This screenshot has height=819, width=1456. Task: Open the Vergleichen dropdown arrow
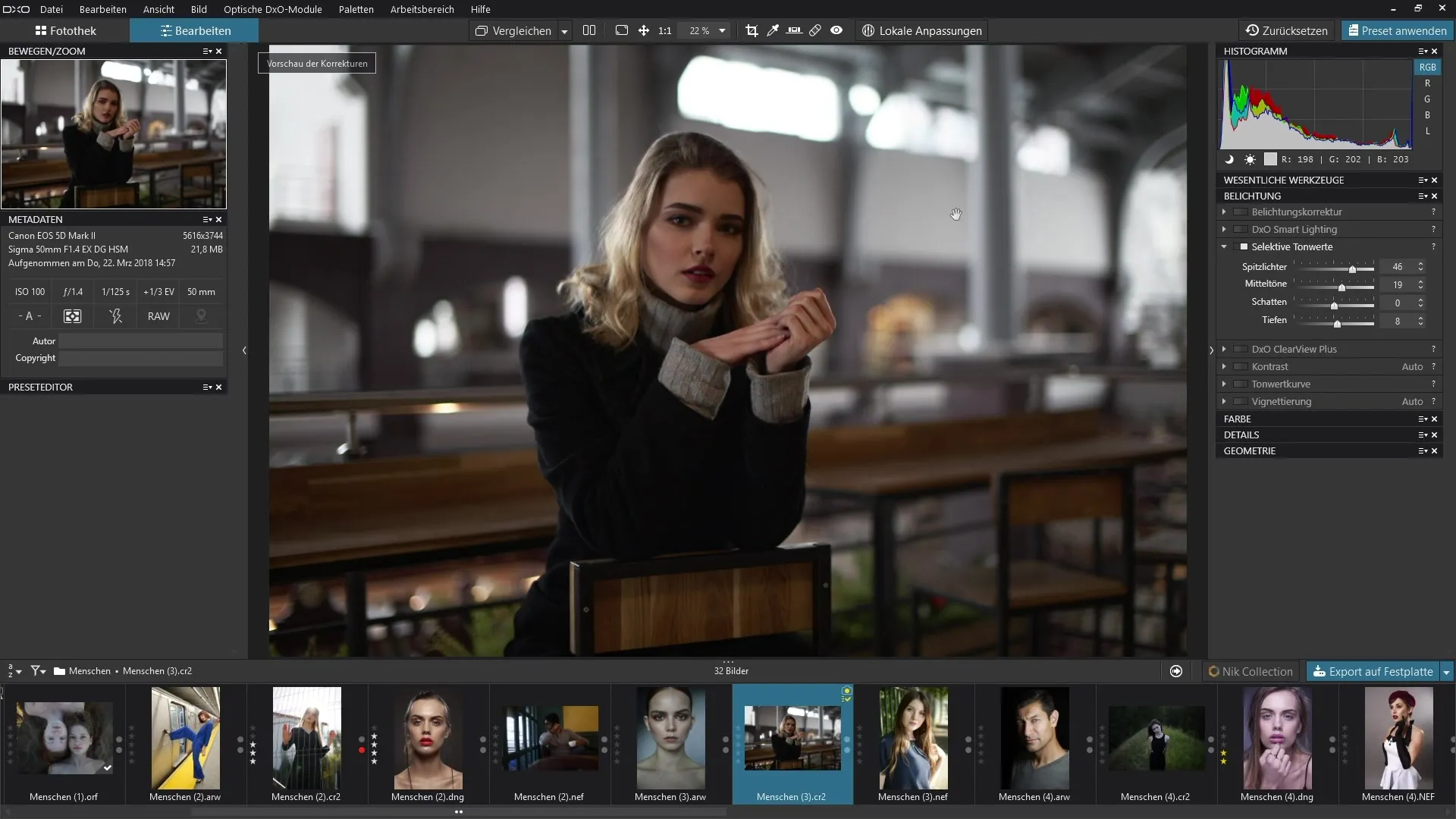[x=564, y=31]
